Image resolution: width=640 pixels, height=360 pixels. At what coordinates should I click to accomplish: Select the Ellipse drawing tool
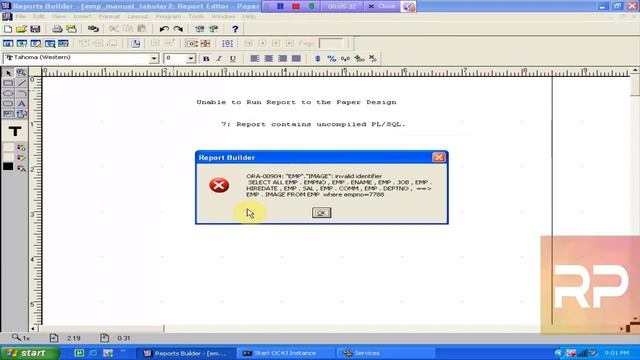(8, 93)
